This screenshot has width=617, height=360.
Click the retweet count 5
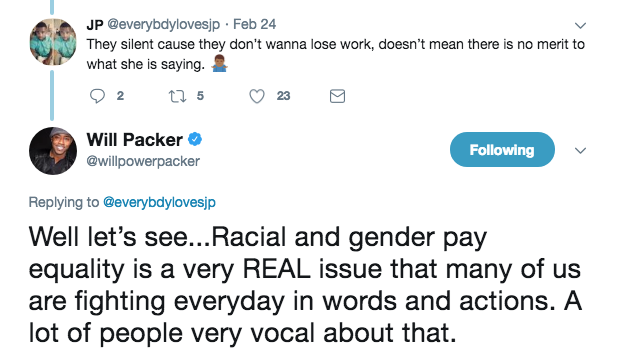point(200,96)
